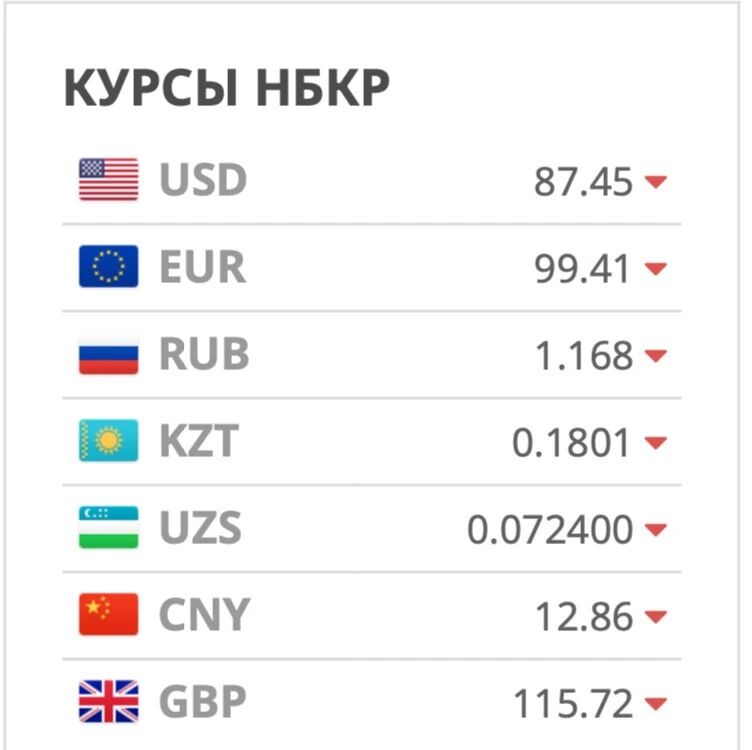The image size is (752, 750).
Task: Select the RUB currency label
Action: click(x=204, y=354)
